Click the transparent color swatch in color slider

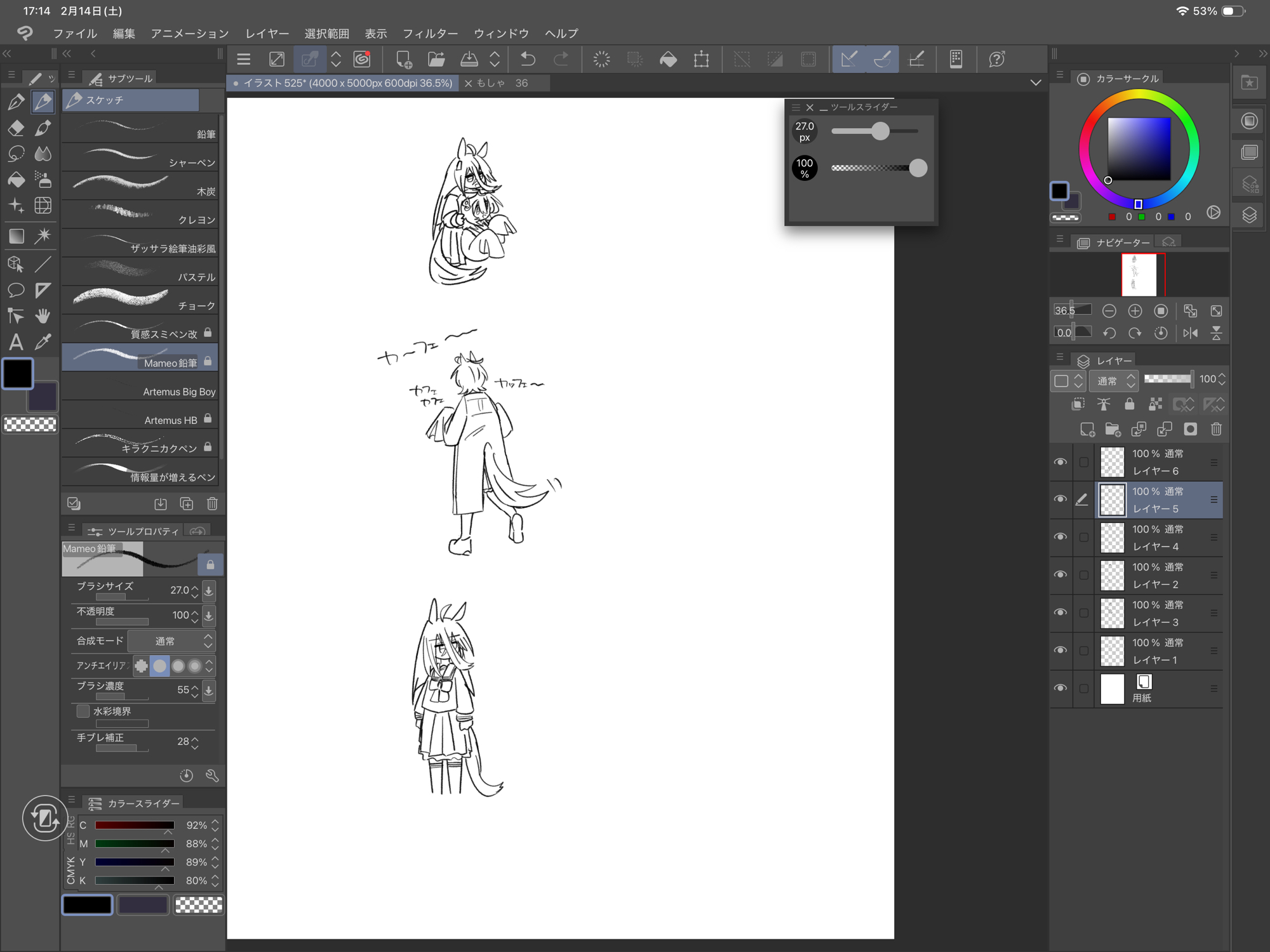[199, 904]
